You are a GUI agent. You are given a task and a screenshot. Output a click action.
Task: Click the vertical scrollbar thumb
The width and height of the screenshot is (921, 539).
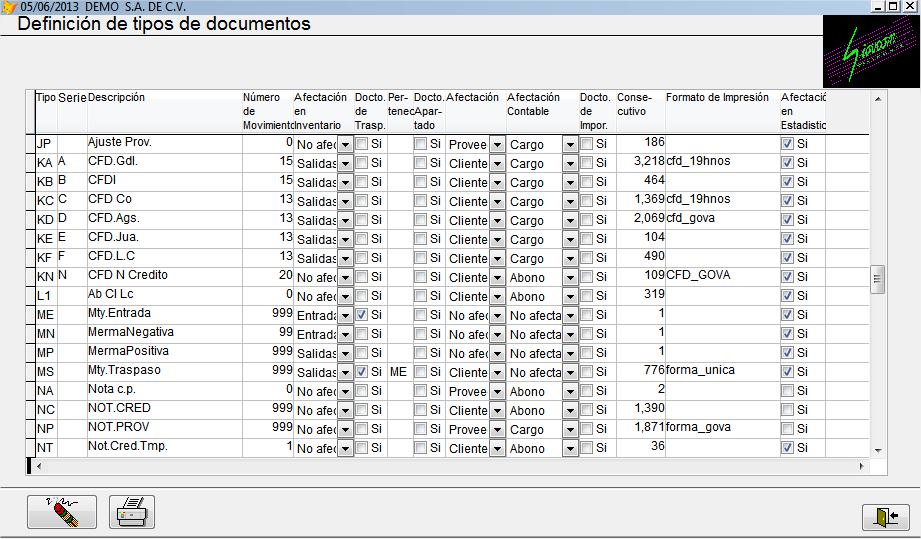[877, 279]
